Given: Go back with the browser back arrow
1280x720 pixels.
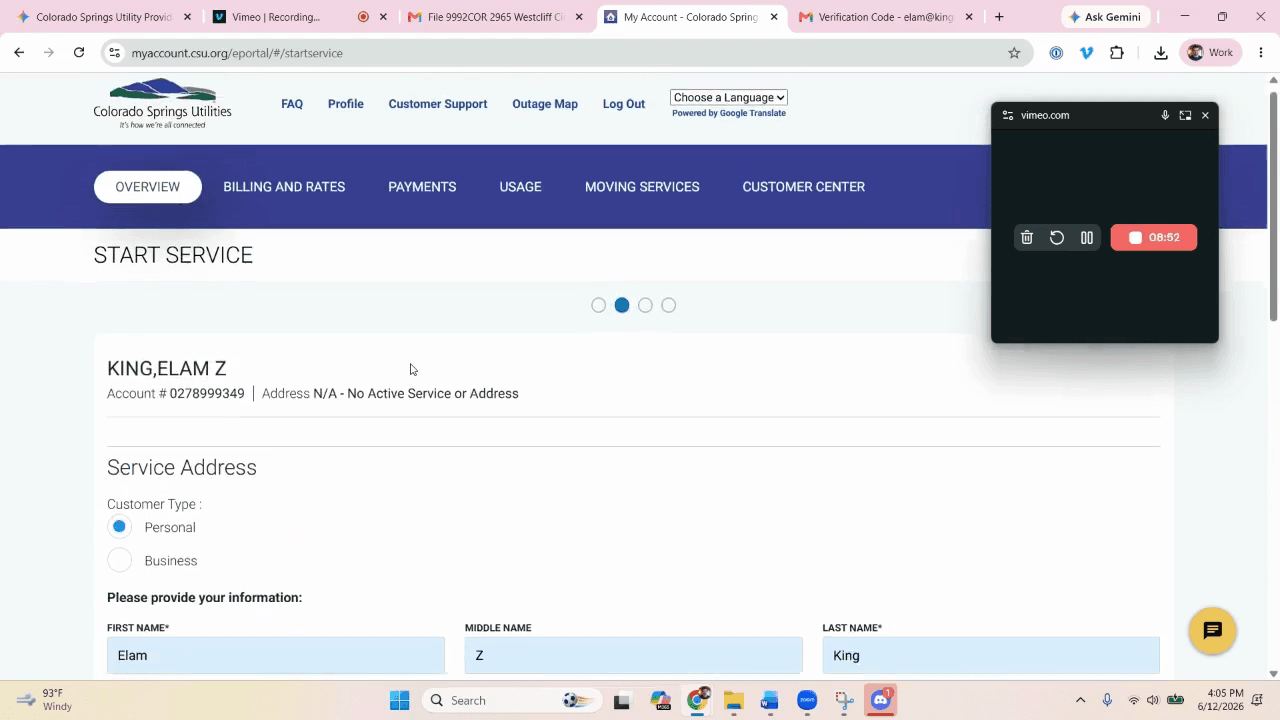Looking at the screenshot, I should pyautogui.click(x=19, y=53).
